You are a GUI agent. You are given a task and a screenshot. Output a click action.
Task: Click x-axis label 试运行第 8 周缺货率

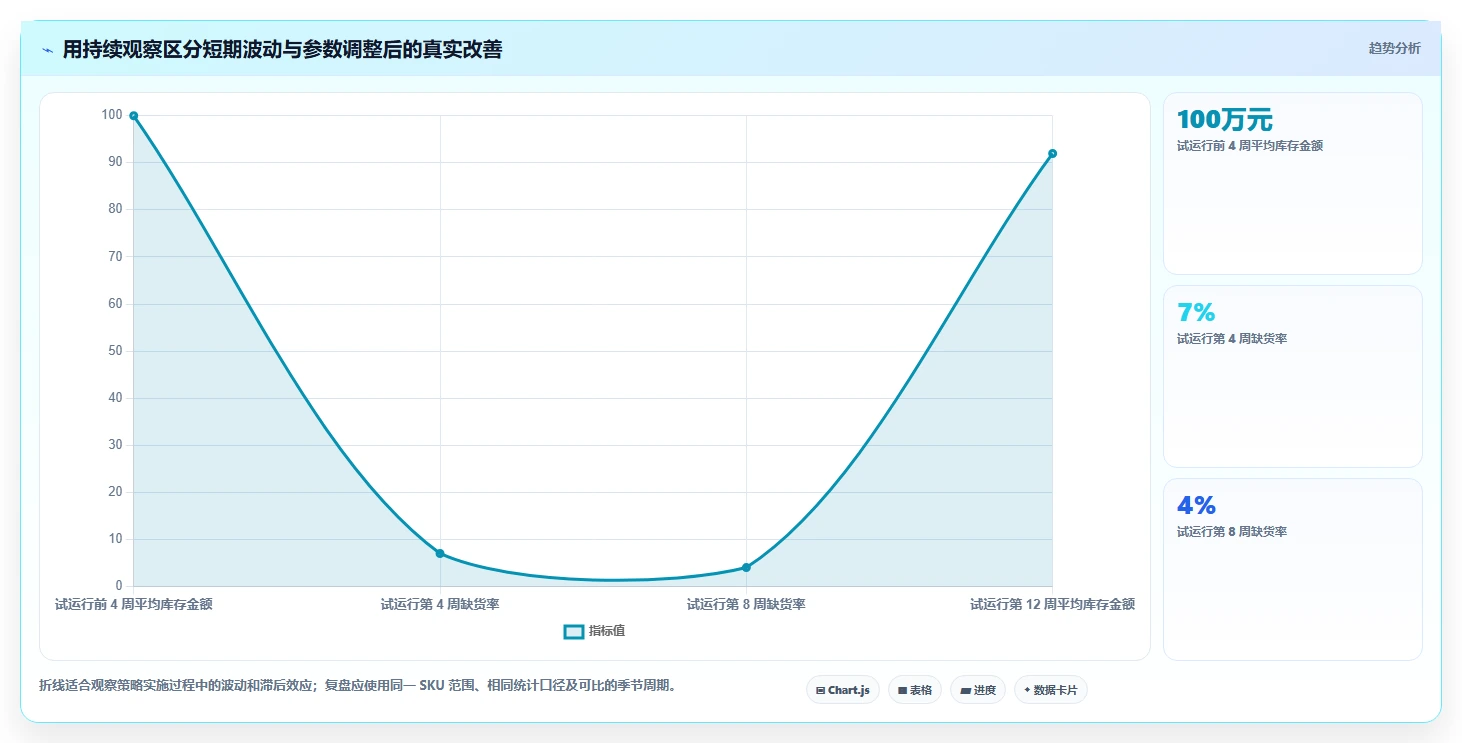tap(746, 604)
